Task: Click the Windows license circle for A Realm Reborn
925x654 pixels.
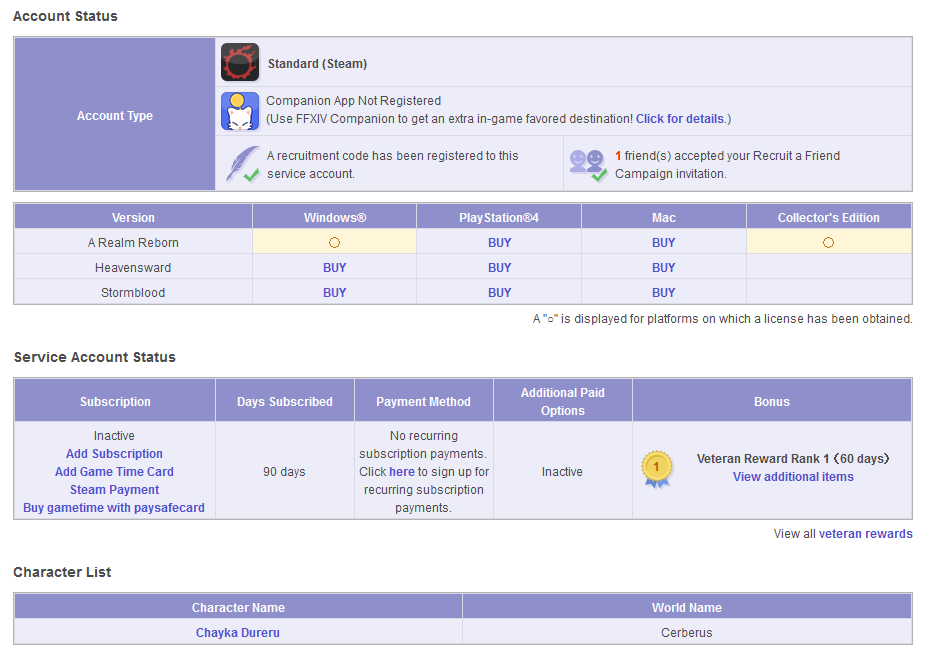Action: pos(334,242)
